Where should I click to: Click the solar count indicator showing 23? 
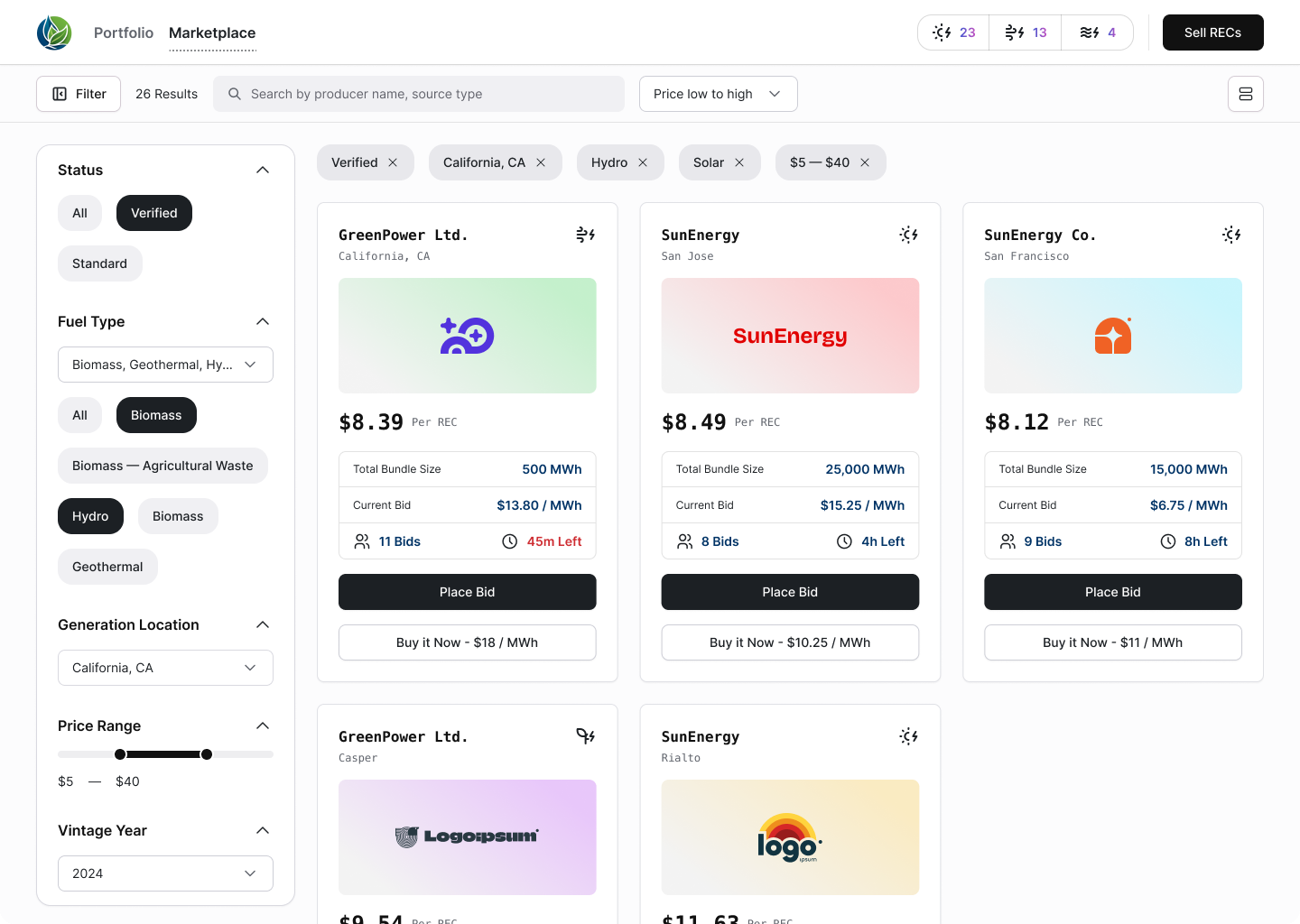click(953, 32)
